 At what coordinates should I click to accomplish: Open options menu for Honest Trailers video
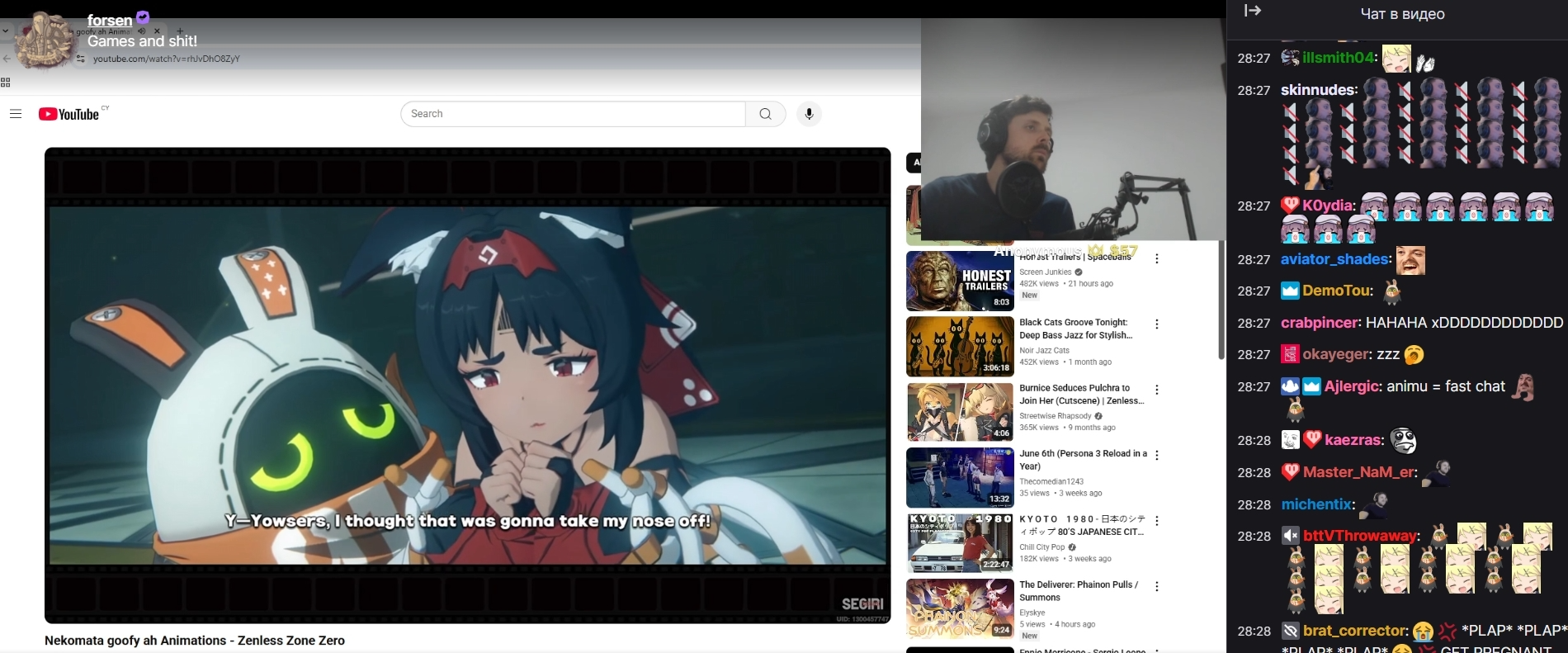[1157, 258]
